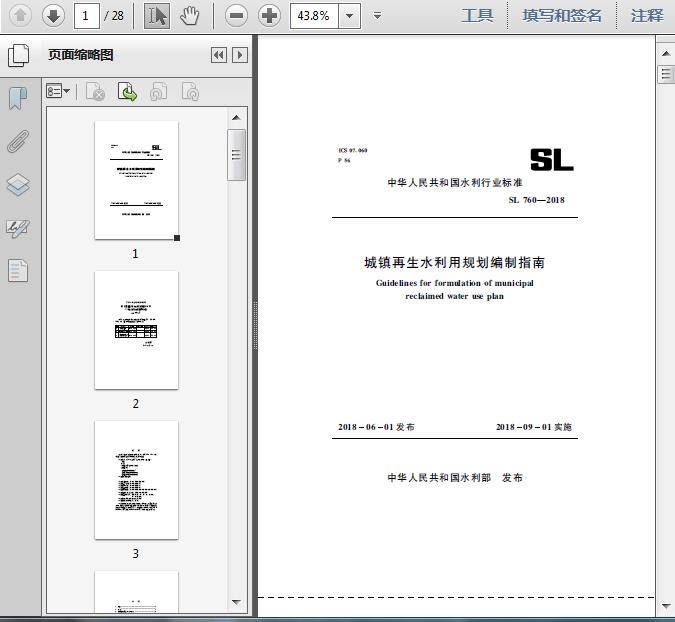Select page 2 thumbnail

(136, 330)
